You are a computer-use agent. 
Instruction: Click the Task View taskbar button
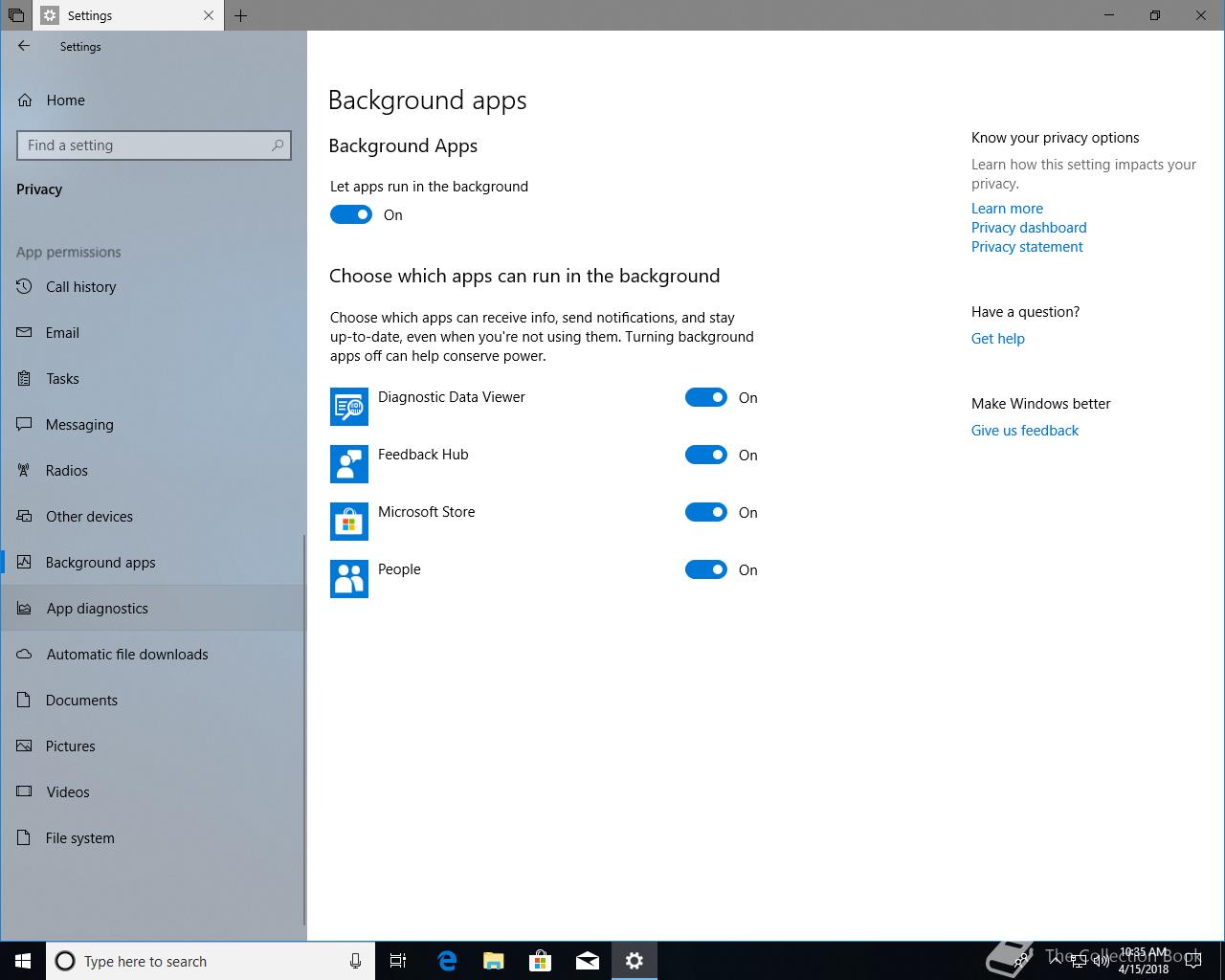coord(398,961)
